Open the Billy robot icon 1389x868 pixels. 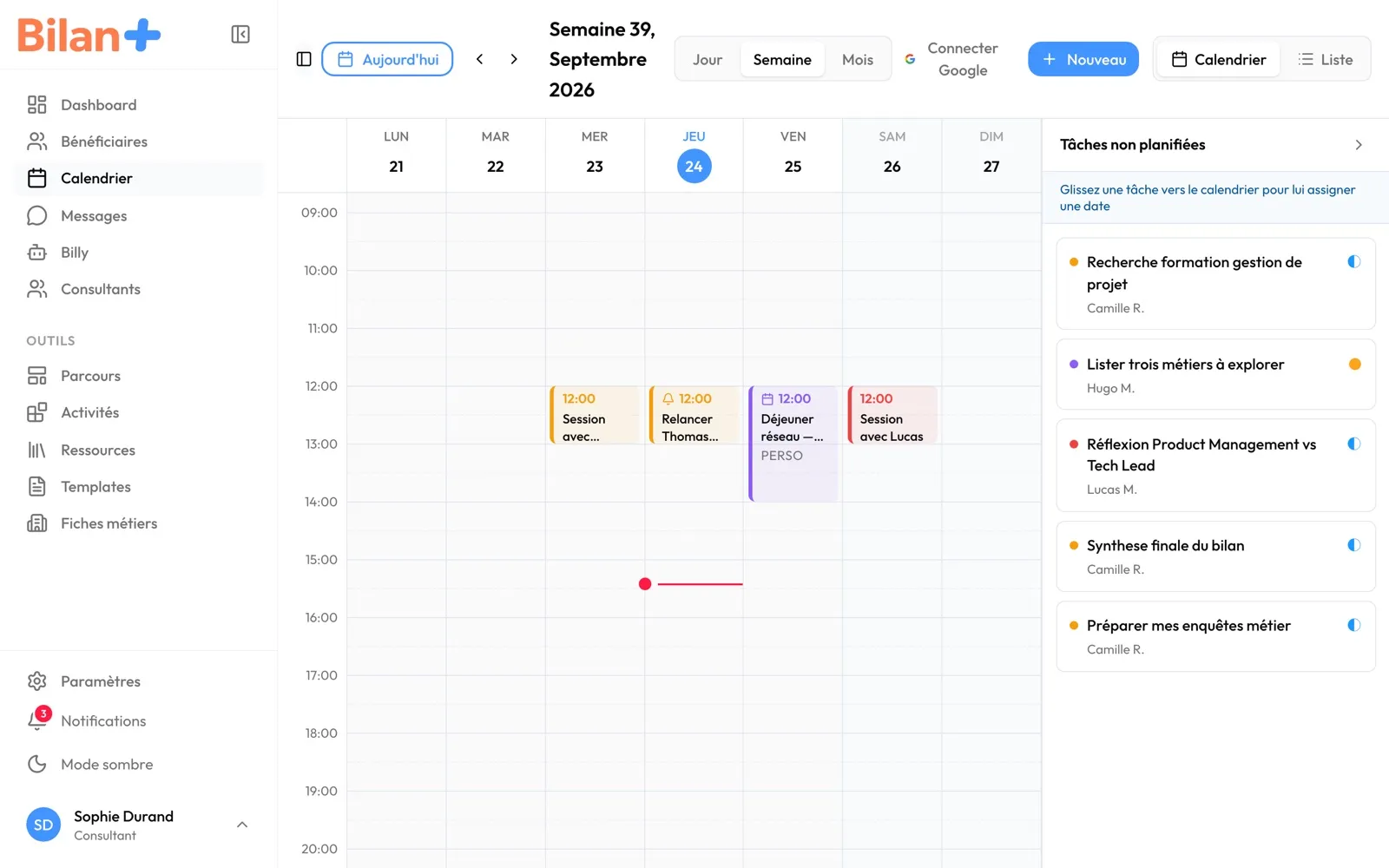(x=36, y=253)
